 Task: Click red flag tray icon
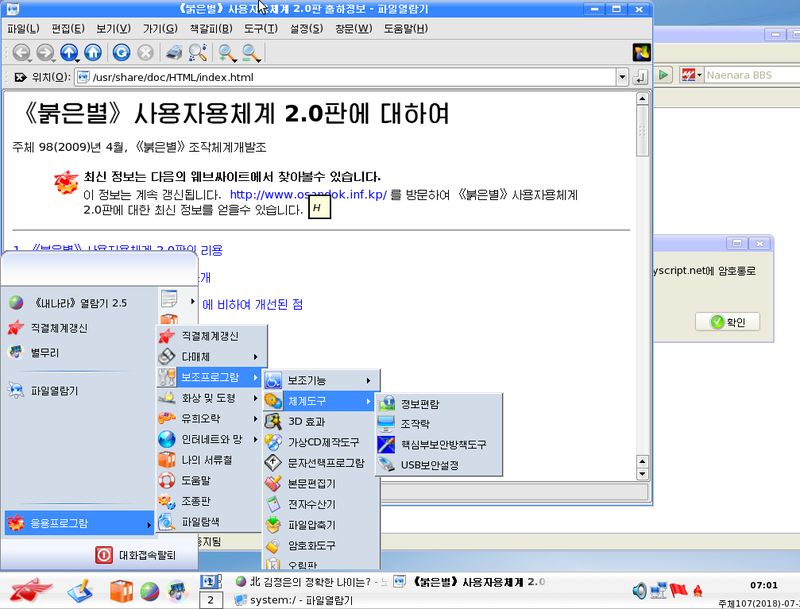678,591
